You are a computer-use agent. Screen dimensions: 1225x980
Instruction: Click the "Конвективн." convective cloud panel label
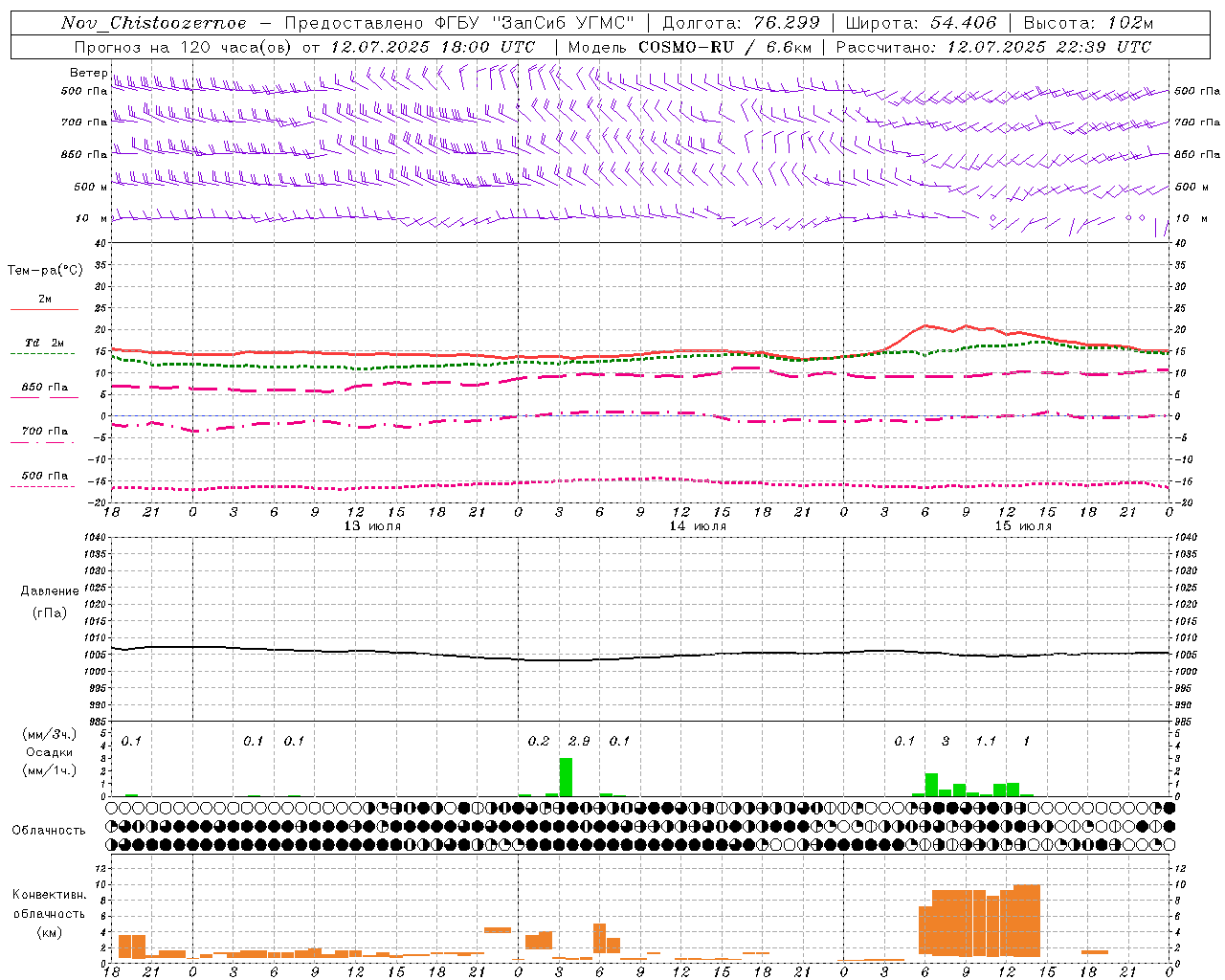[x=50, y=895]
